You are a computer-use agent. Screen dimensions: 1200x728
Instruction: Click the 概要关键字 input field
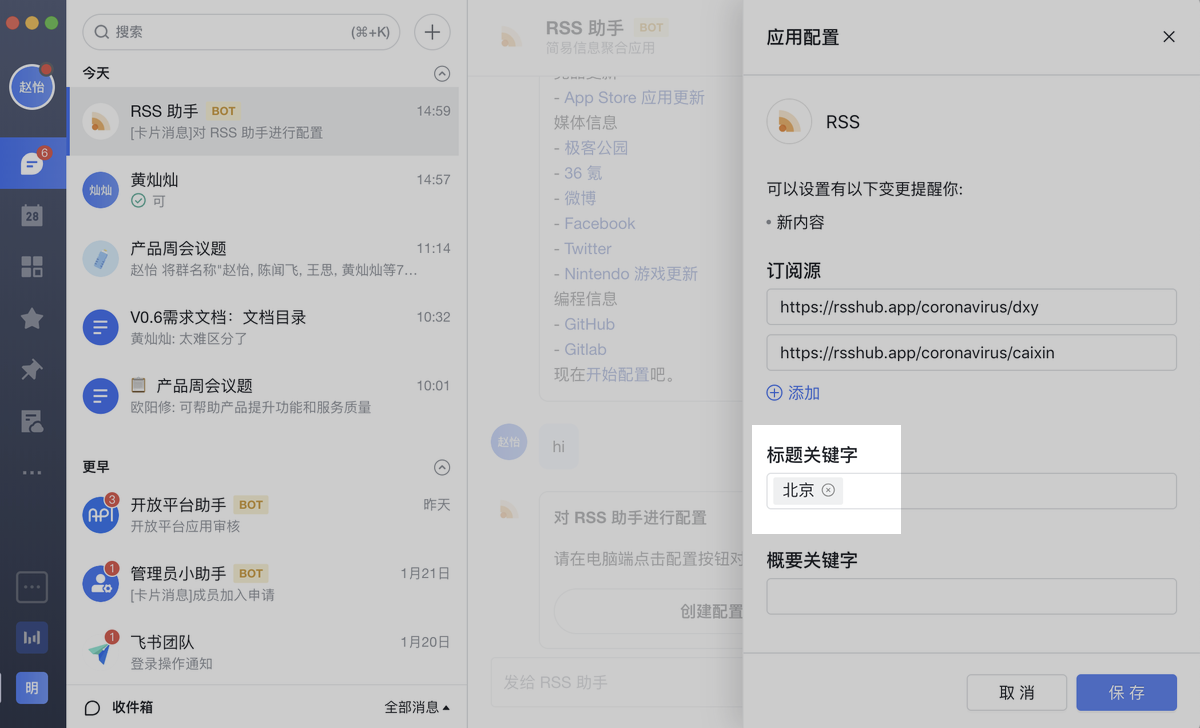pyautogui.click(x=971, y=596)
